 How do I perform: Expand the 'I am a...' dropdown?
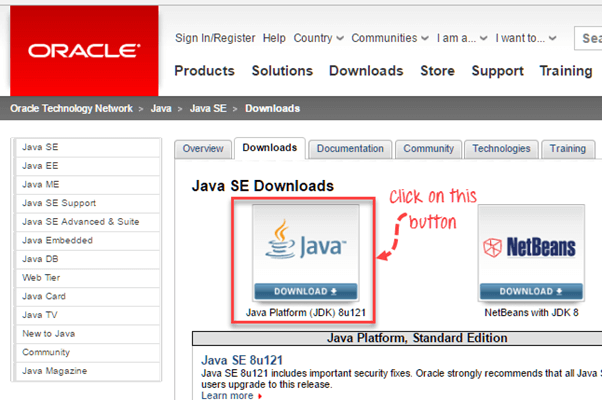click(464, 38)
